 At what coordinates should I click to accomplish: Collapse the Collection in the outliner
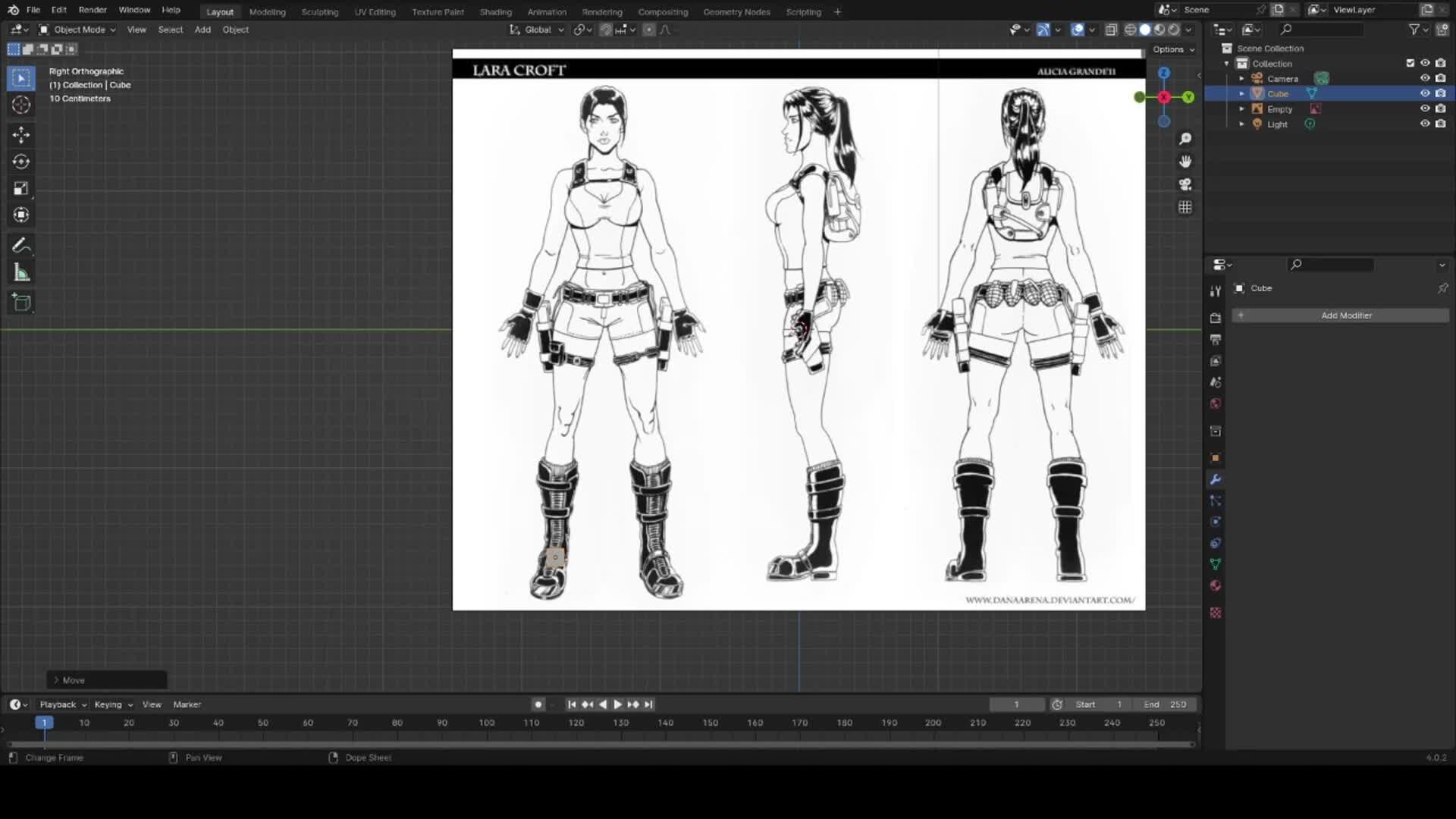coord(1226,64)
